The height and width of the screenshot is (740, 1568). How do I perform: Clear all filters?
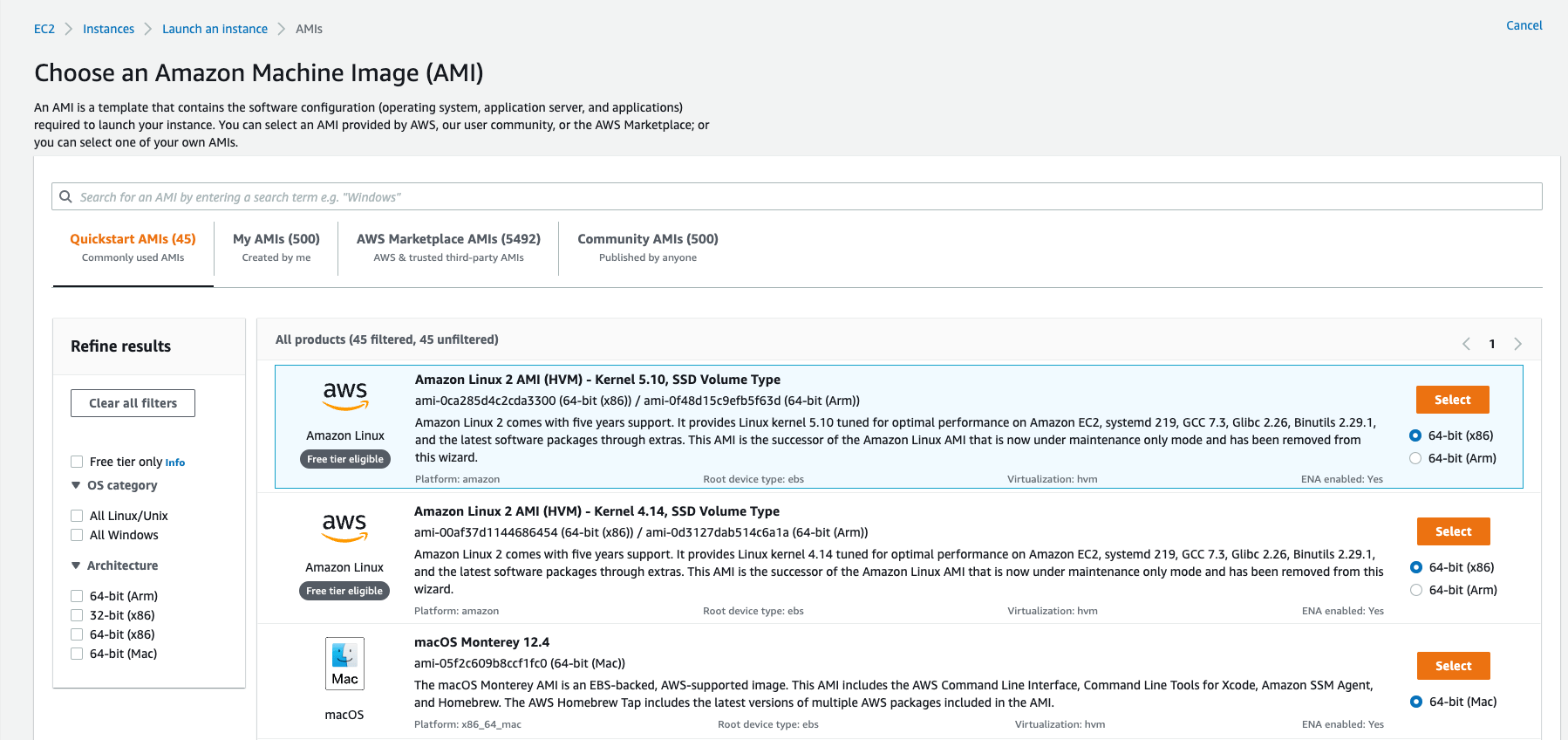[133, 403]
